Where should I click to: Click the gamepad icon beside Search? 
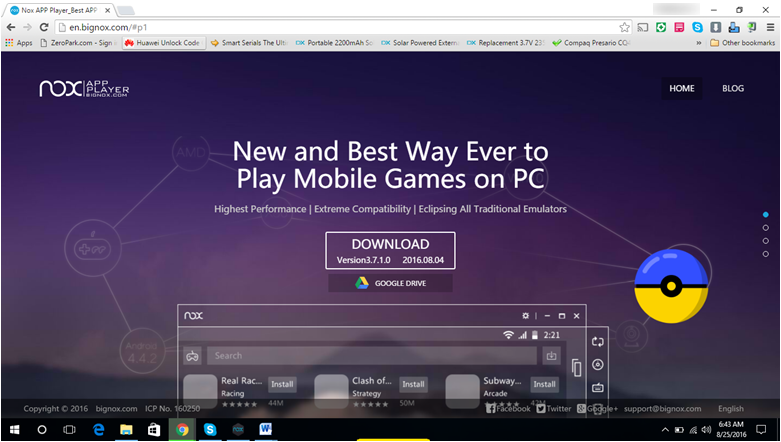(192, 356)
